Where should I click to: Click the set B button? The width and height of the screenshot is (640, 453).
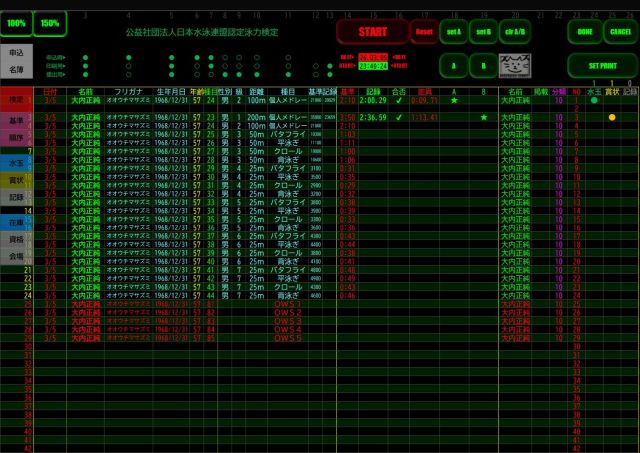(x=484, y=31)
